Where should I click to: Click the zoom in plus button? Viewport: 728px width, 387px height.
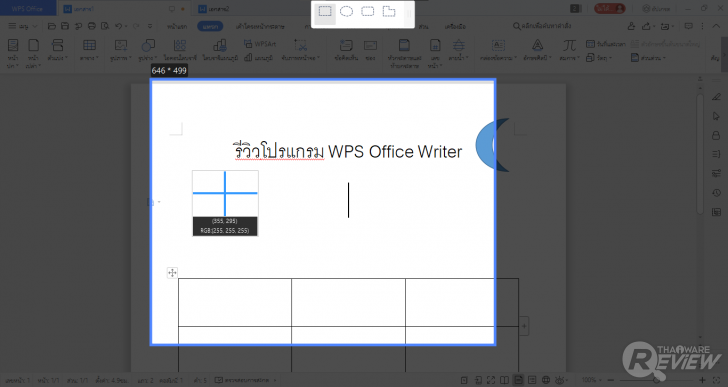click(702, 380)
